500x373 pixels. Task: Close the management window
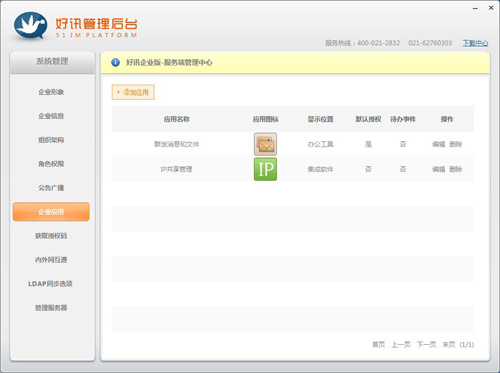491,8
